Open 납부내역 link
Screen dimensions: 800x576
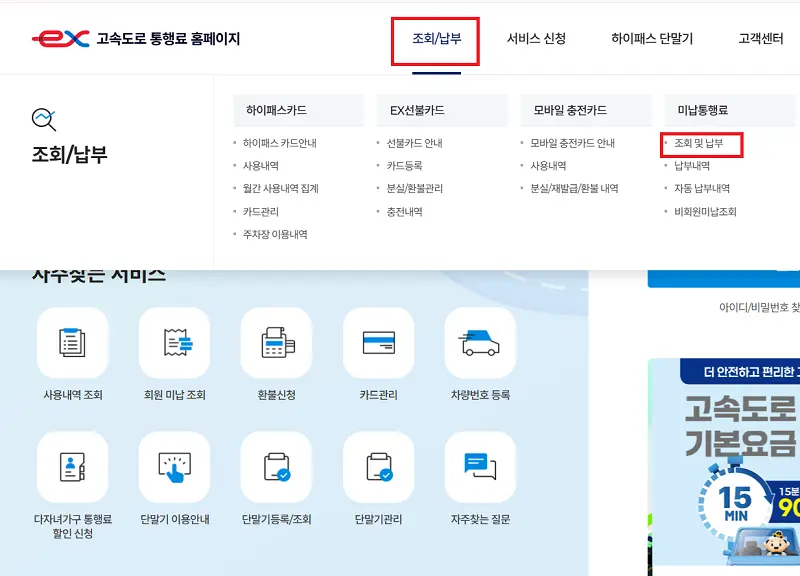[692, 166]
